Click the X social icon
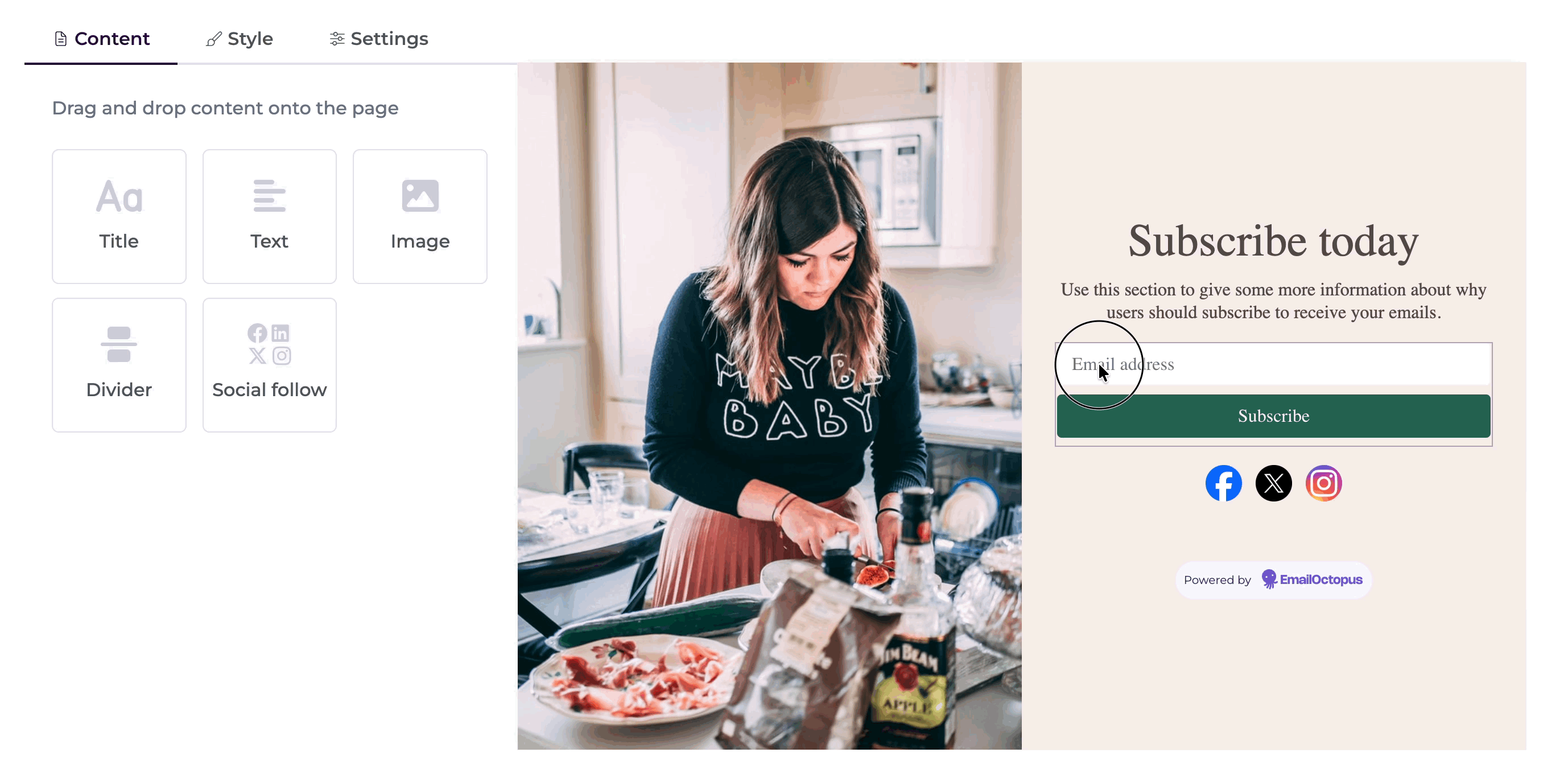The image size is (1568, 765). [x=1273, y=483]
